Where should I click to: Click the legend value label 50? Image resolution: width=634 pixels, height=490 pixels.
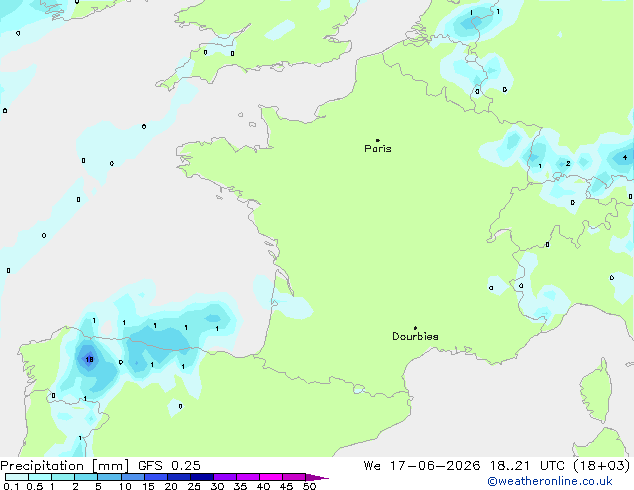(309, 486)
